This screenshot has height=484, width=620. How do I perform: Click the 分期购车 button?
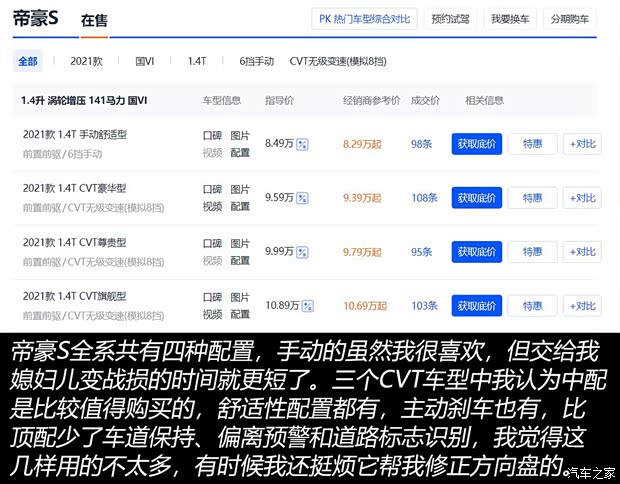point(570,19)
